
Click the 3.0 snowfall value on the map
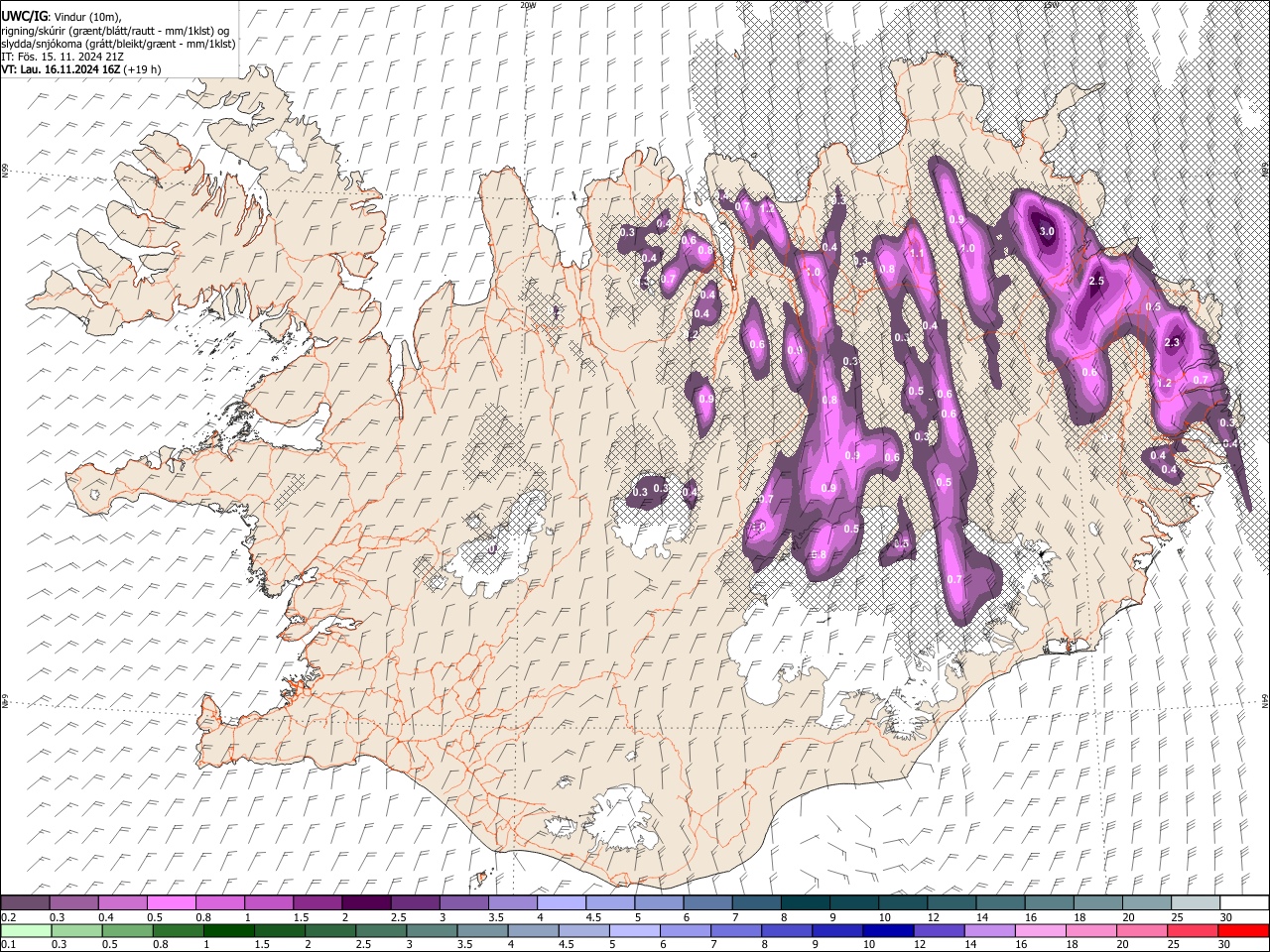[x=1047, y=231]
